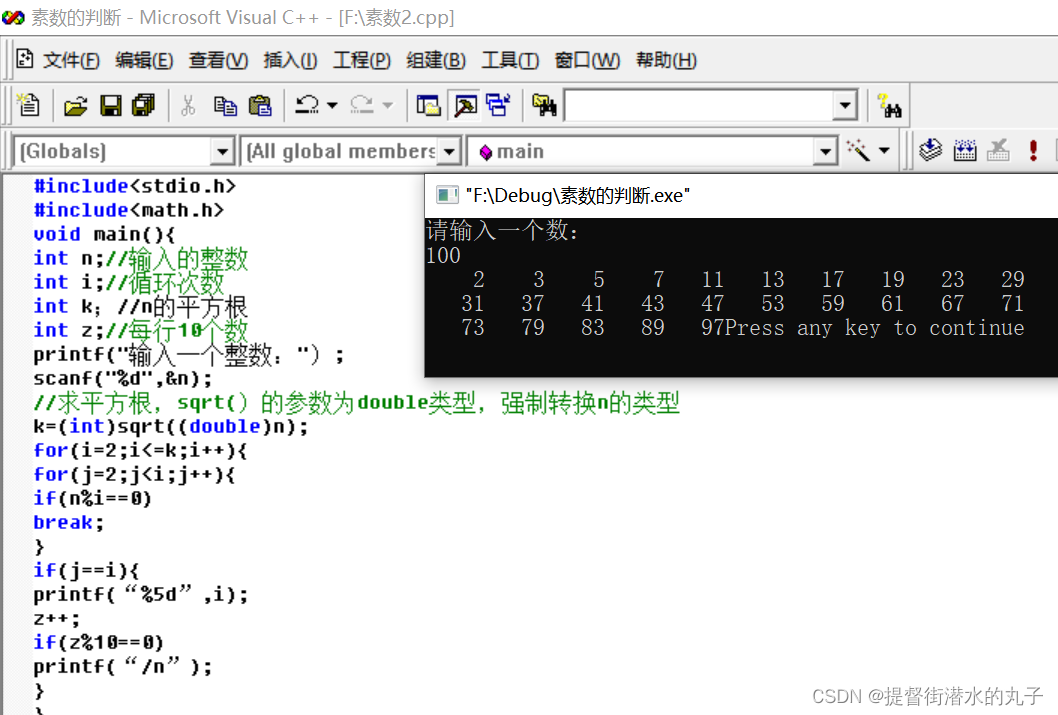This screenshot has width=1058, height=715.
Task: Run program with the red exclamation icon
Action: click(x=1033, y=150)
